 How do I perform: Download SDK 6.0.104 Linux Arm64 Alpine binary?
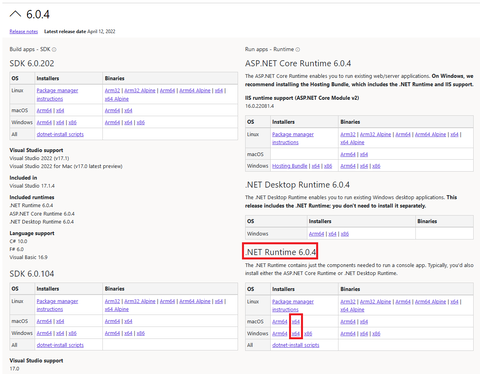click(x=195, y=301)
